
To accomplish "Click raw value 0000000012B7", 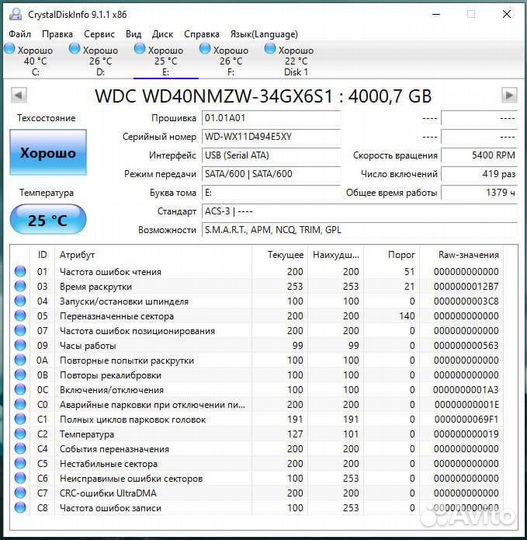I will 466,287.
